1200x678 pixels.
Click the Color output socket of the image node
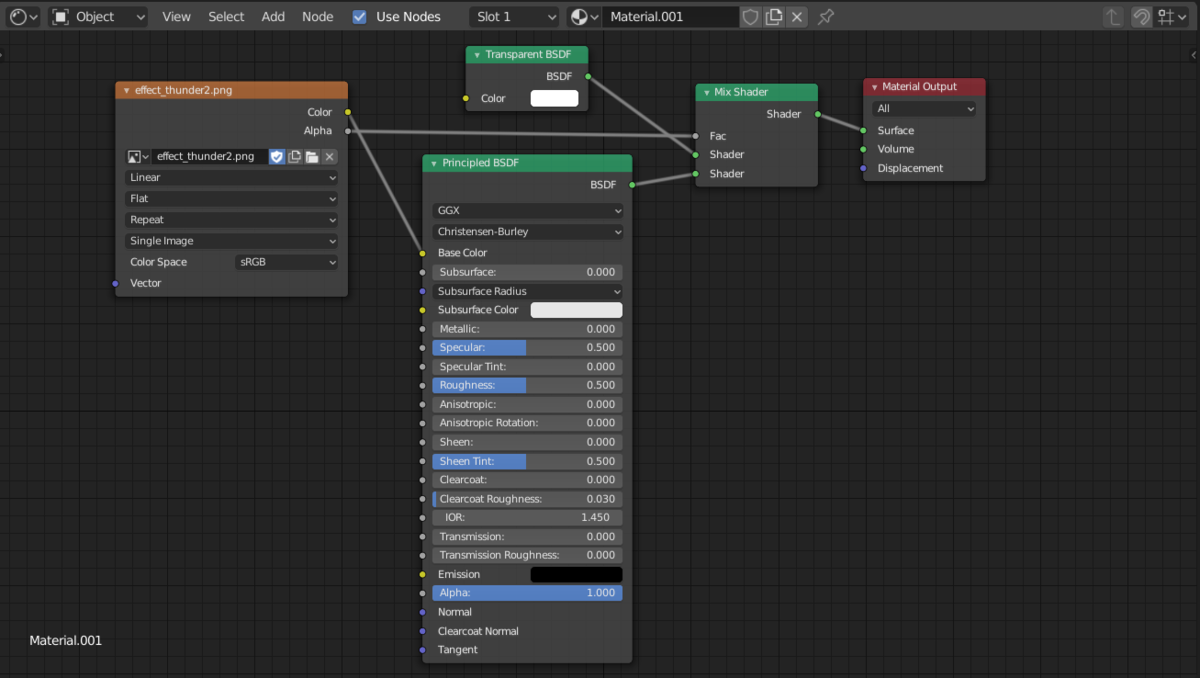click(348, 112)
